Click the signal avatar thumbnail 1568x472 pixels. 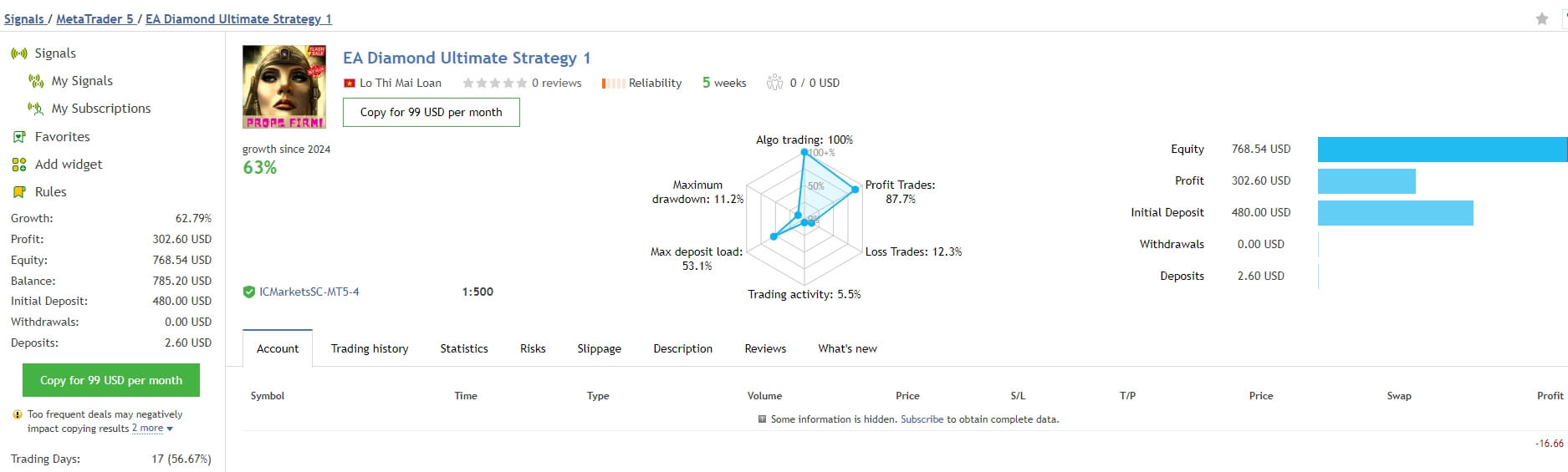coord(284,87)
